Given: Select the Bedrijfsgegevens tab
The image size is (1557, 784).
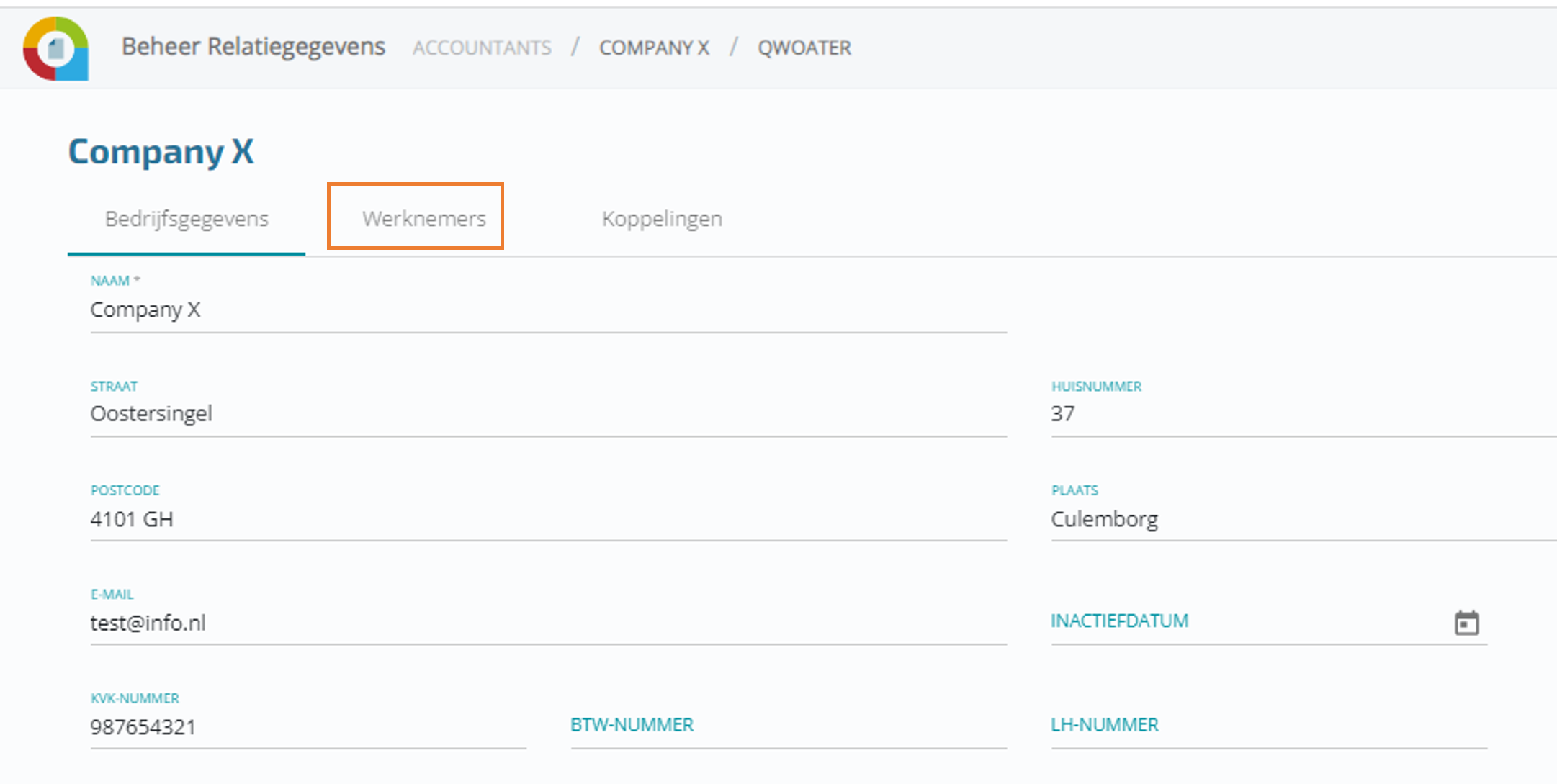Looking at the screenshot, I should tap(187, 218).
